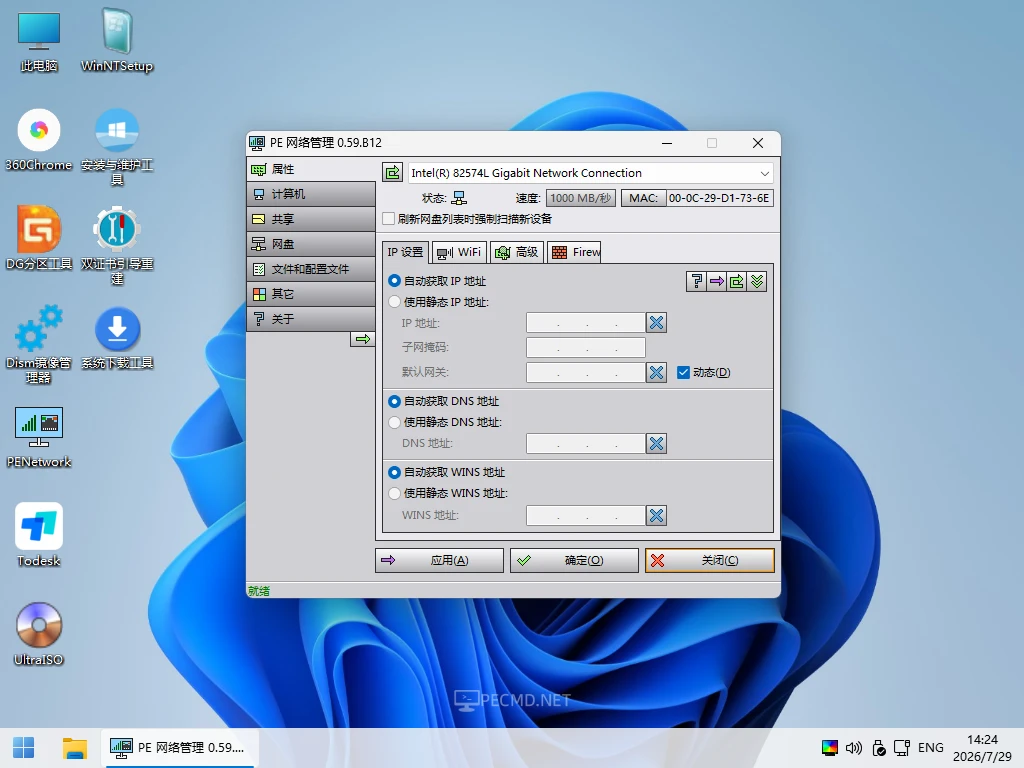Viewport: 1024px width, 768px height.
Task: Click the WINS 地址 input field
Action: pos(586,515)
